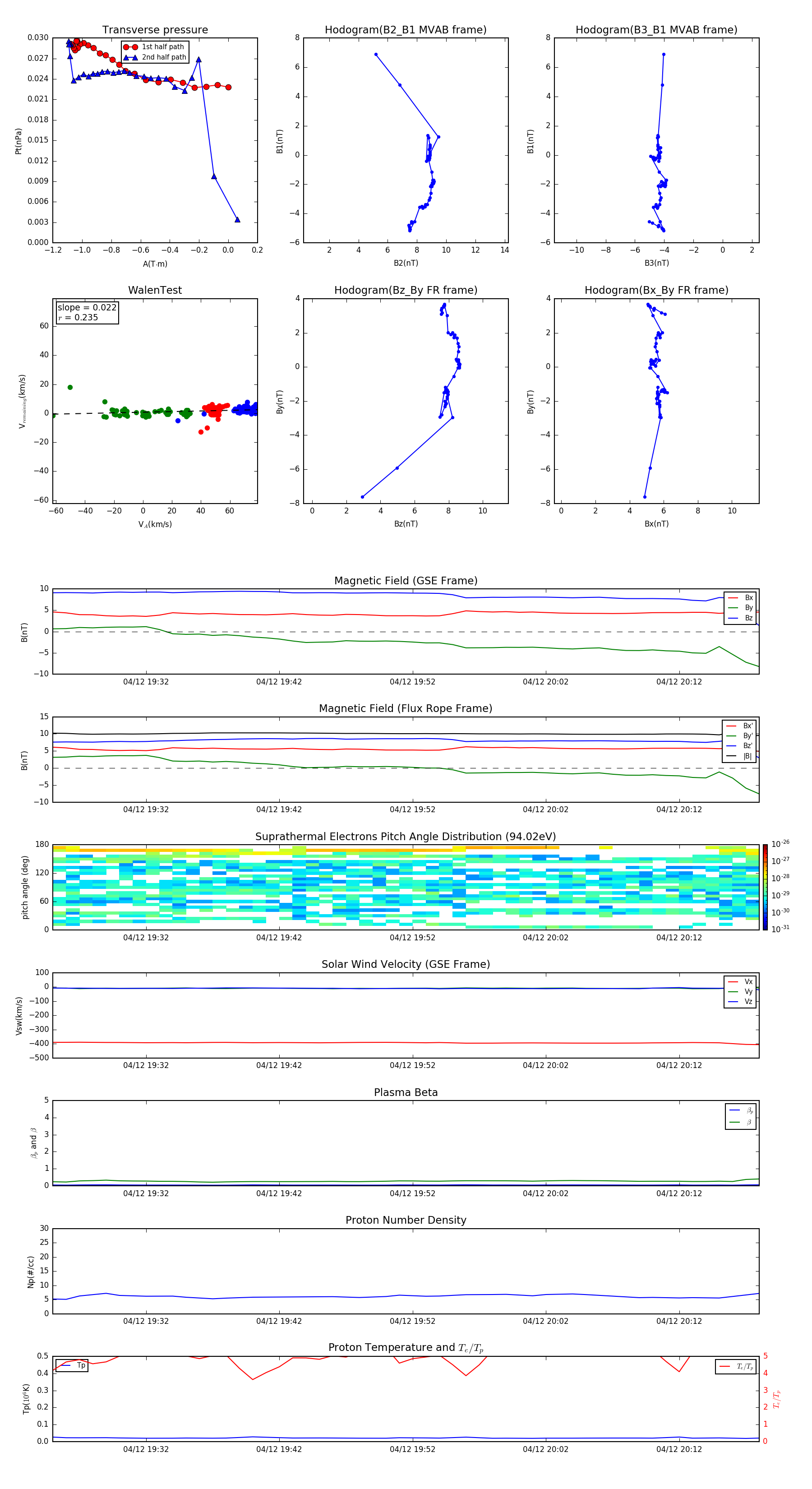The height and width of the screenshot is (1489, 812).
Task: Click the 'Hodogram(Bz_By FR frame)' title
Action: (x=406, y=290)
